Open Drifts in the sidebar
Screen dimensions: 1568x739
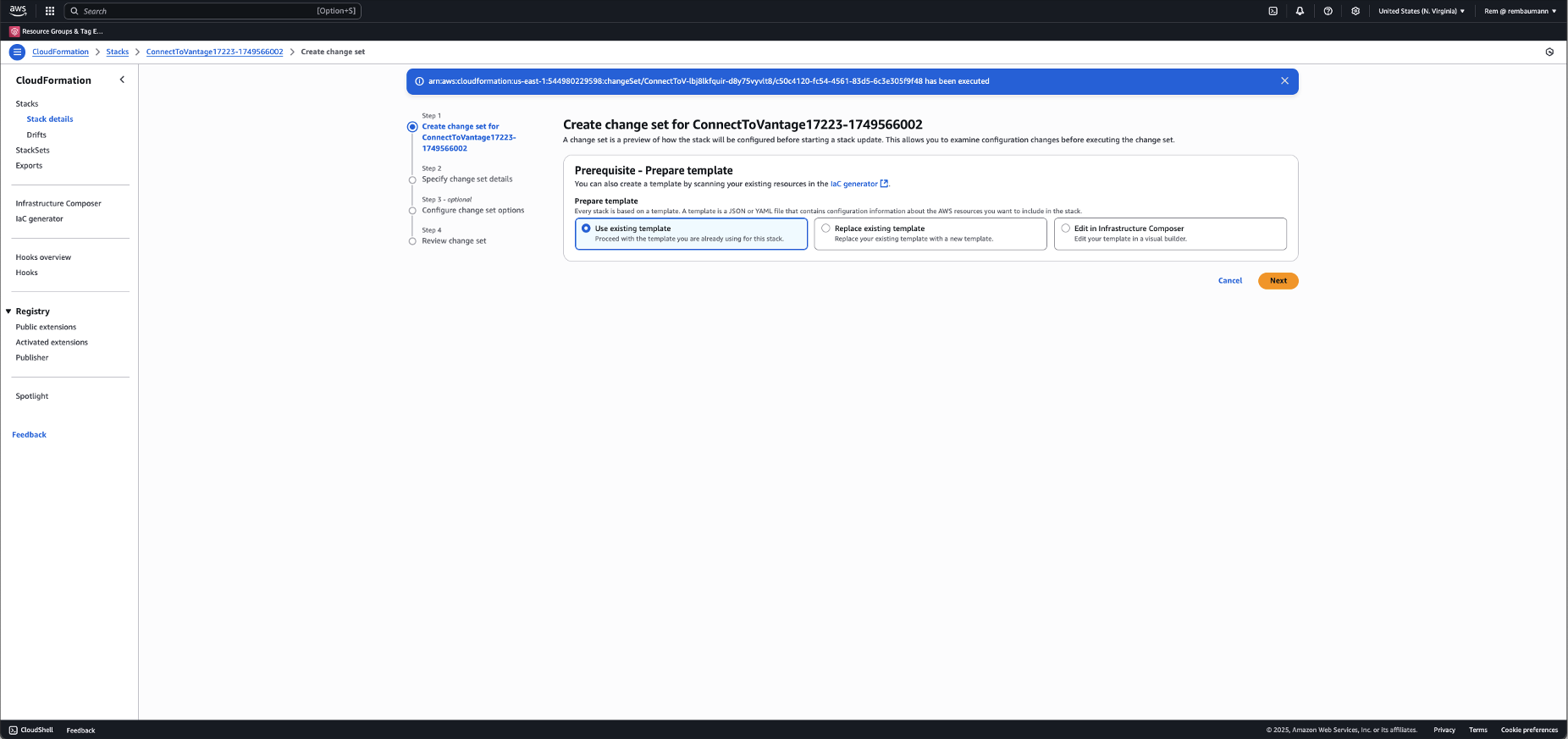coord(36,135)
